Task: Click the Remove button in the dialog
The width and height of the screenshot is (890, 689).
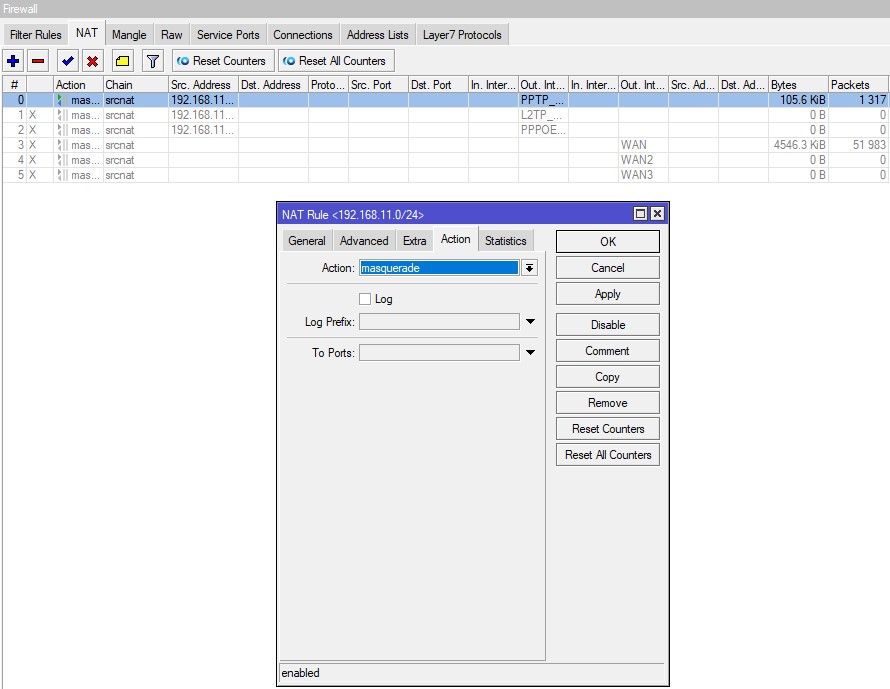Action: pos(608,402)
